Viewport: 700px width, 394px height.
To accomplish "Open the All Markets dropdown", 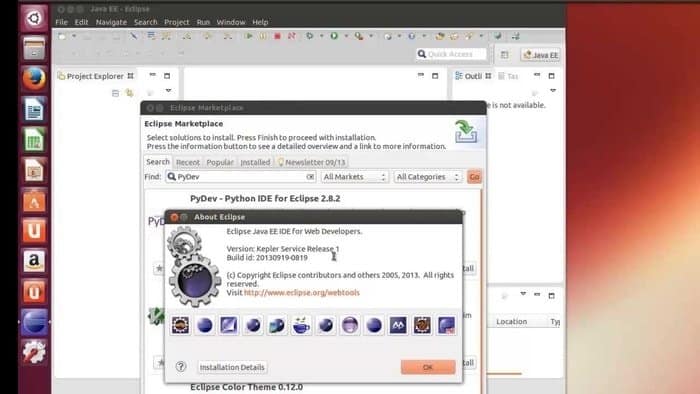I will [x=354, y=177].
